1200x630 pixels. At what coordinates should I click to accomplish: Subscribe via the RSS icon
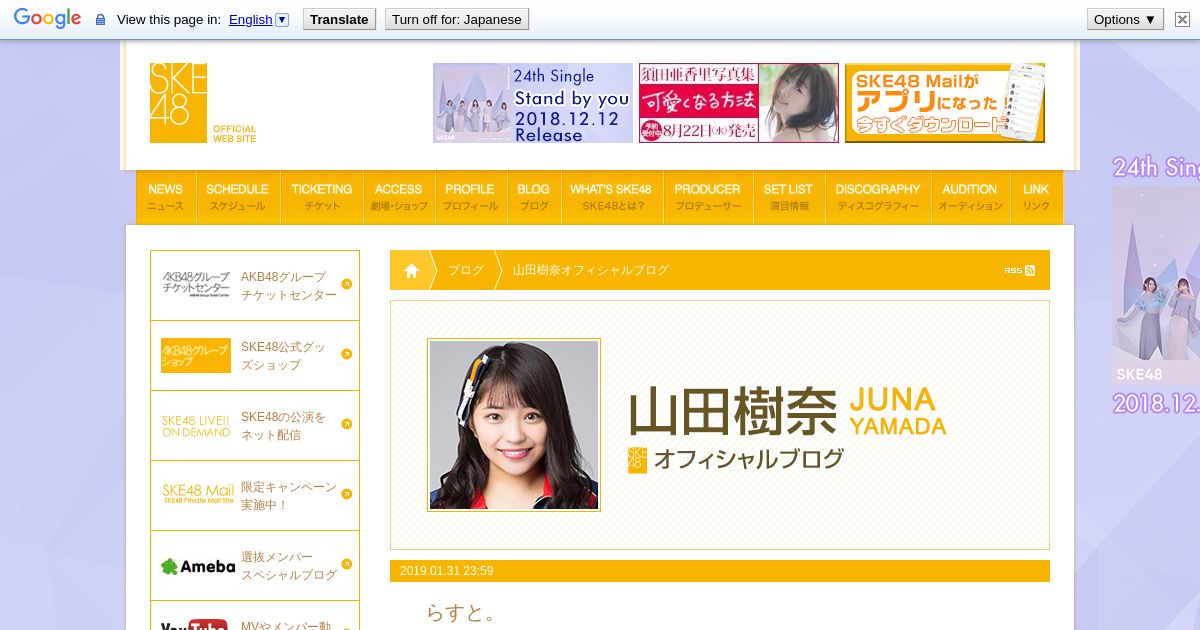tap(1020, 270)
